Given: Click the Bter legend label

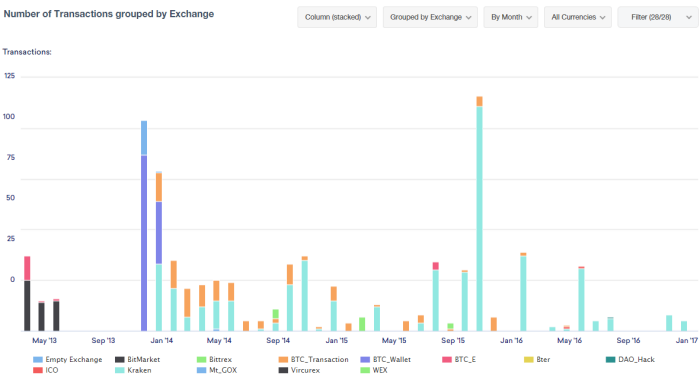Looking at the screenshot, I should [543, 359].
